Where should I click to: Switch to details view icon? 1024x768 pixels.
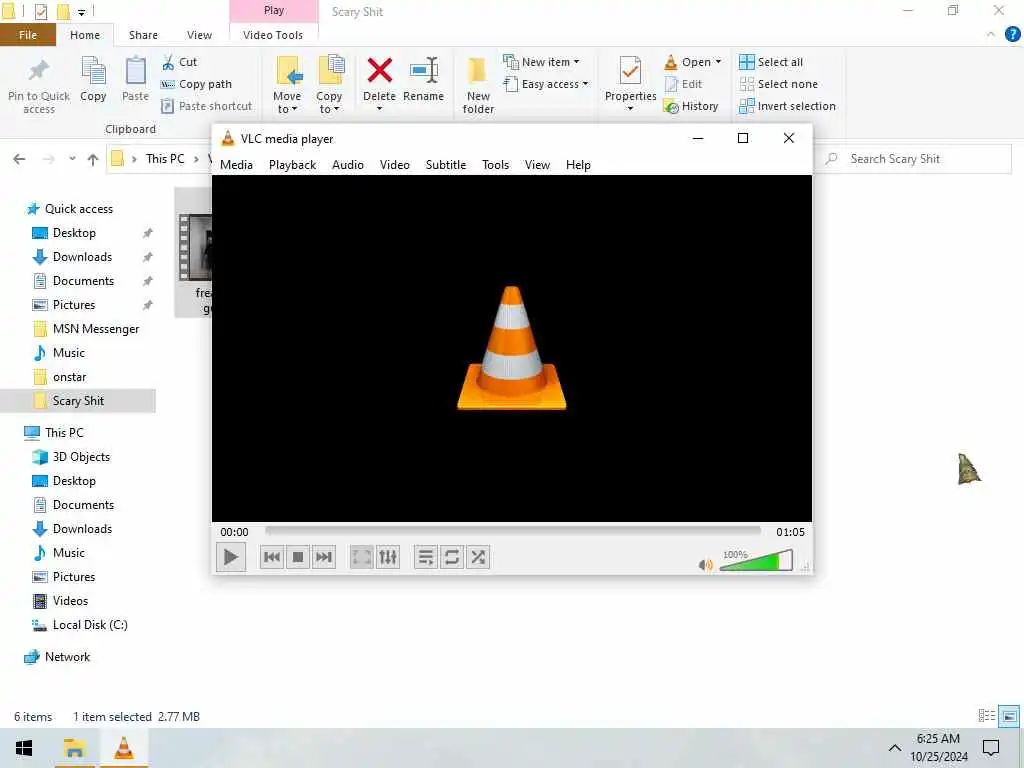click(987, 716)
